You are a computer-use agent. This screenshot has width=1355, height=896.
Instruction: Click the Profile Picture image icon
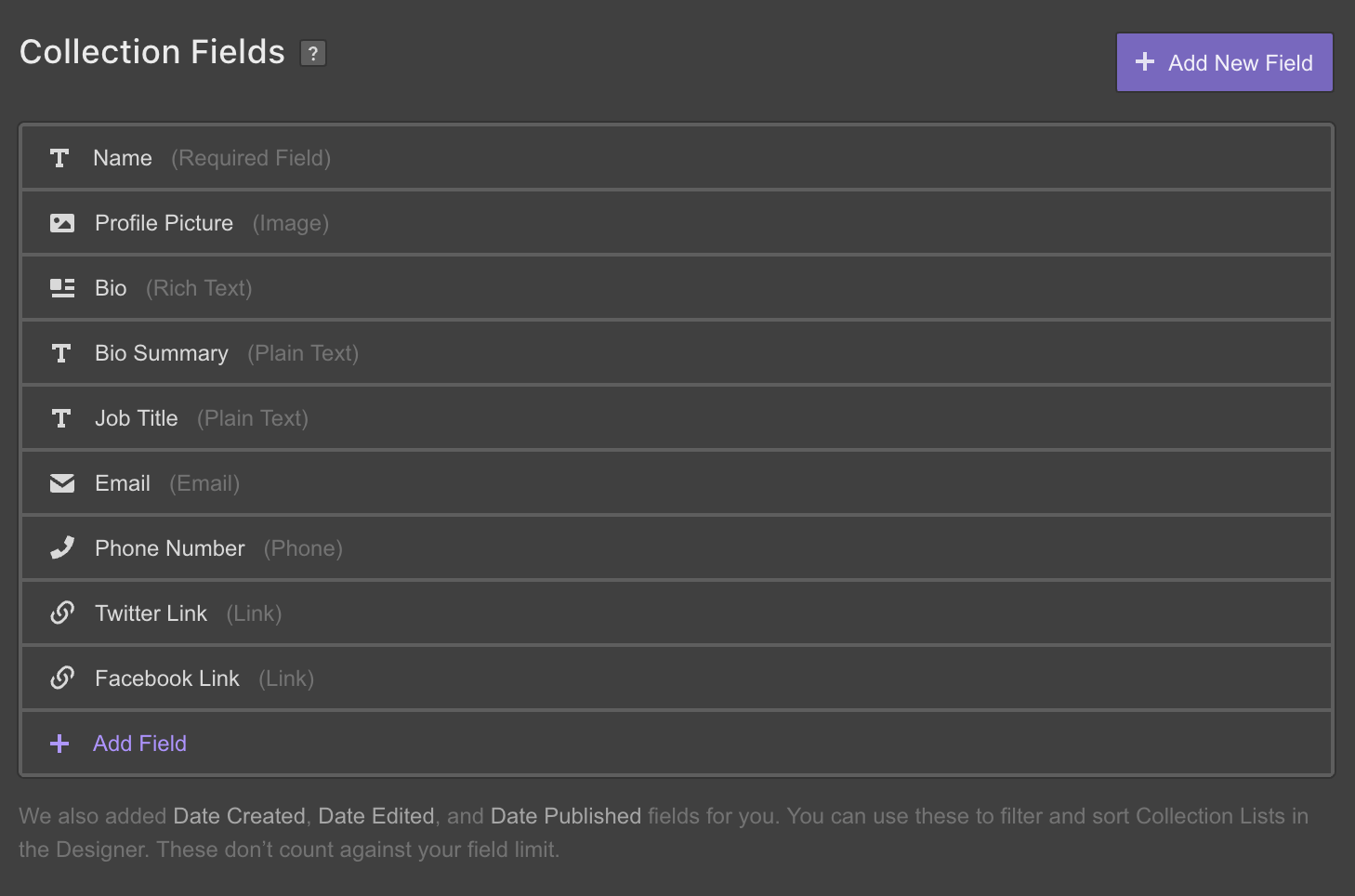pos(62,223)
